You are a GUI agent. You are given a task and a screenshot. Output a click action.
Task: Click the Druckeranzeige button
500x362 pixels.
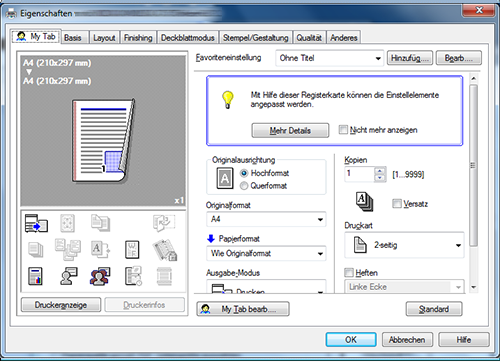tap(61, 305)
